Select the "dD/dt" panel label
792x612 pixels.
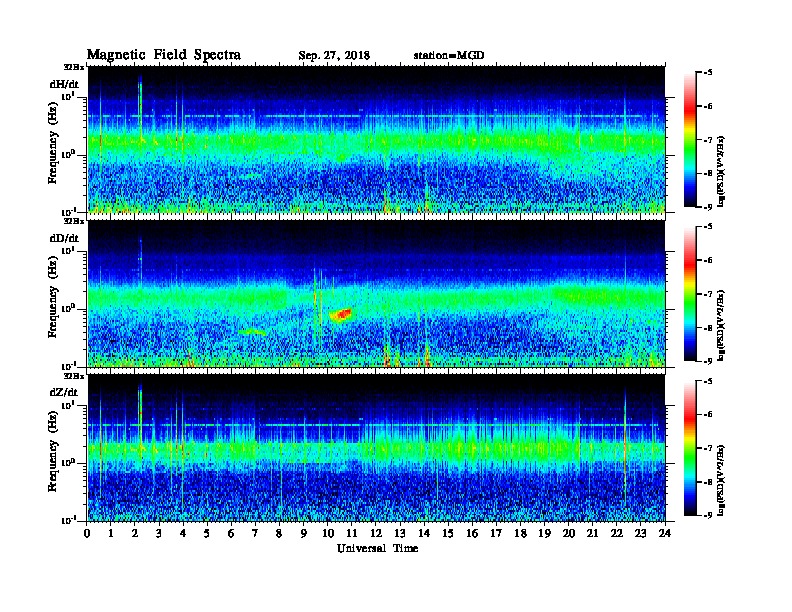click(64, 238)
